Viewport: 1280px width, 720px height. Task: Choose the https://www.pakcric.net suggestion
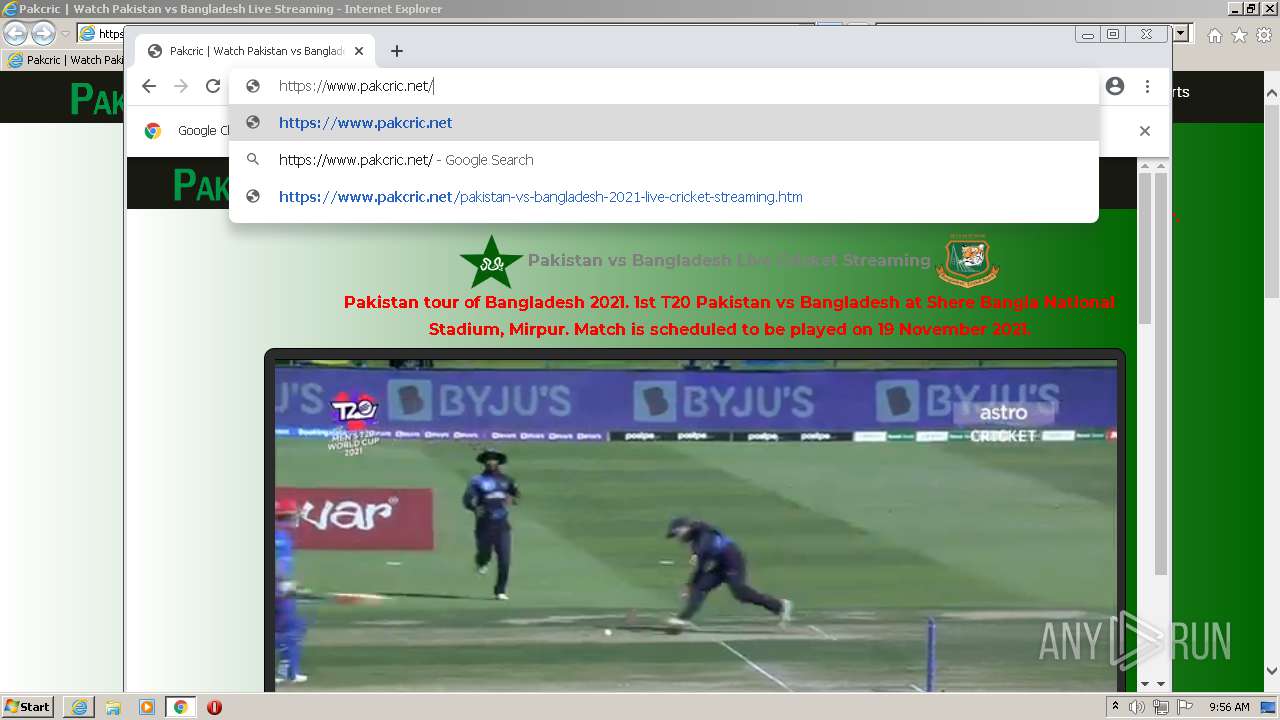tap(664, 123)
